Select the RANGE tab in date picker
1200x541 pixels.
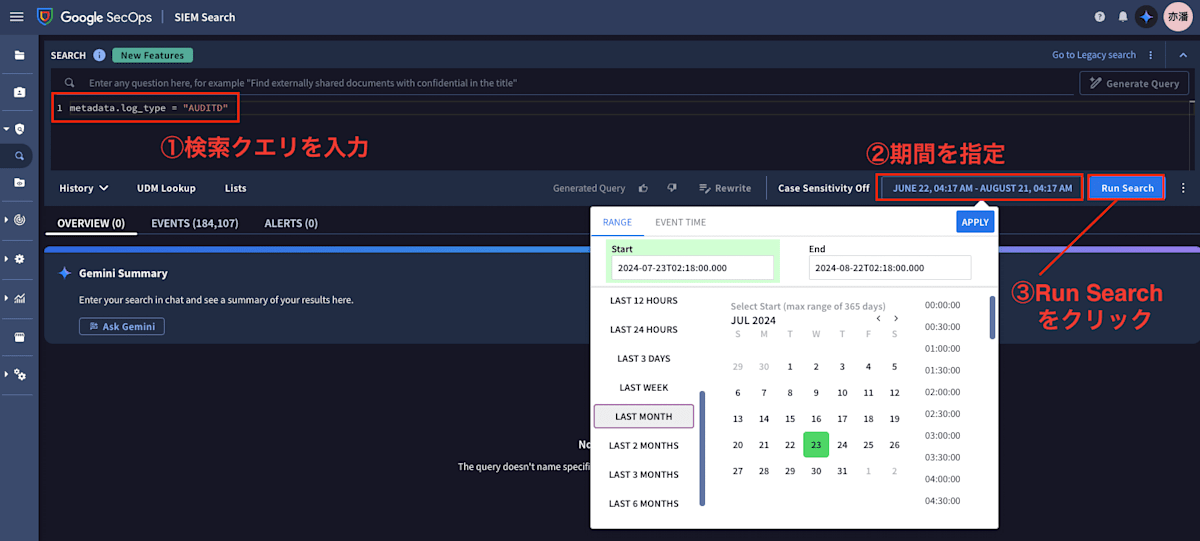click(x=617, y=222)
